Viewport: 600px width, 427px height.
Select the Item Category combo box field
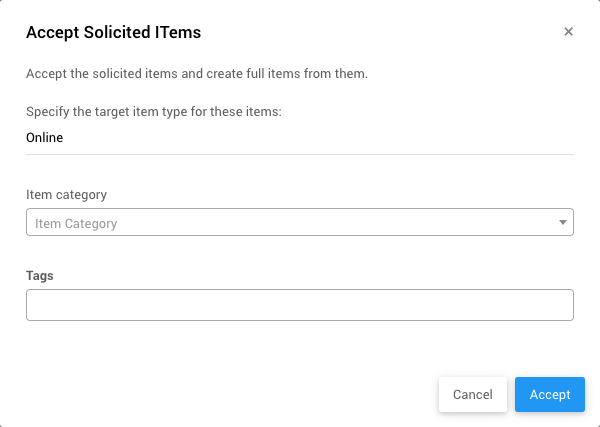(x=290, y=223)
